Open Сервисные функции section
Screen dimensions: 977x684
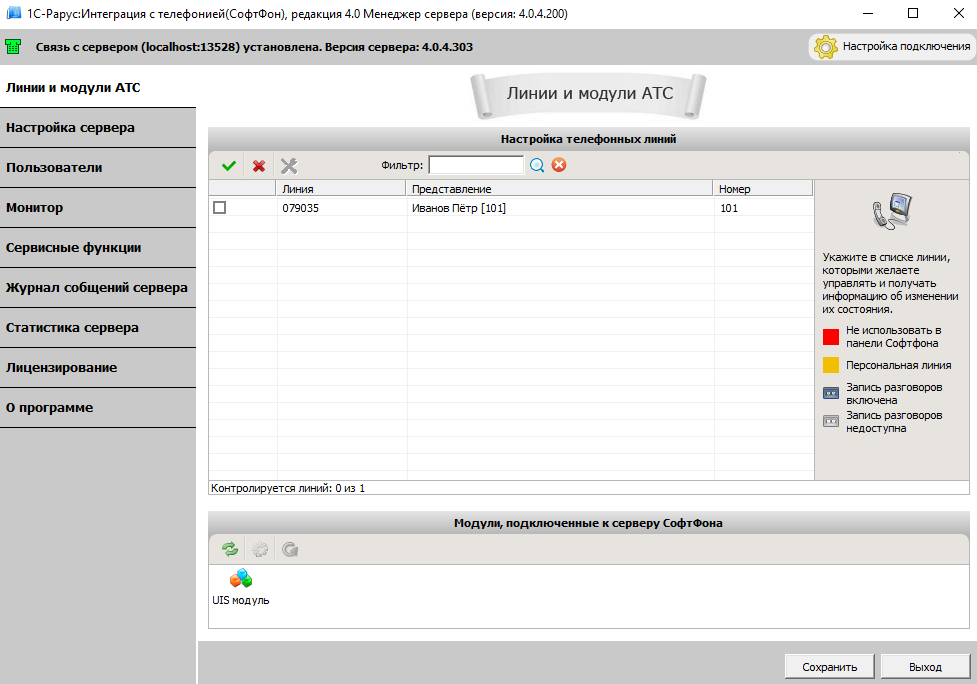[98, 247]
